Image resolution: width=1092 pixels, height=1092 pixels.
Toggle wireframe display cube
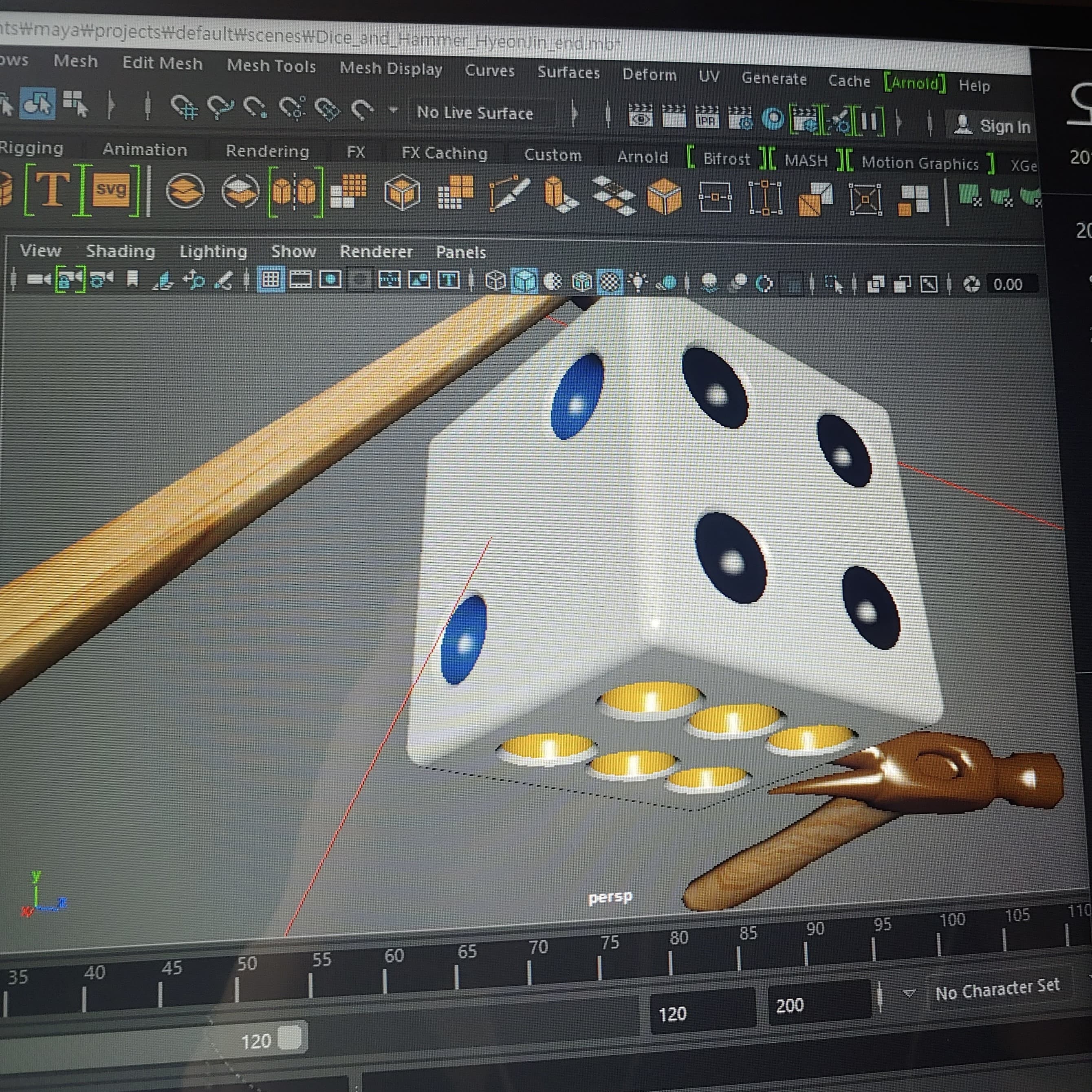click(x=495, y=281)
